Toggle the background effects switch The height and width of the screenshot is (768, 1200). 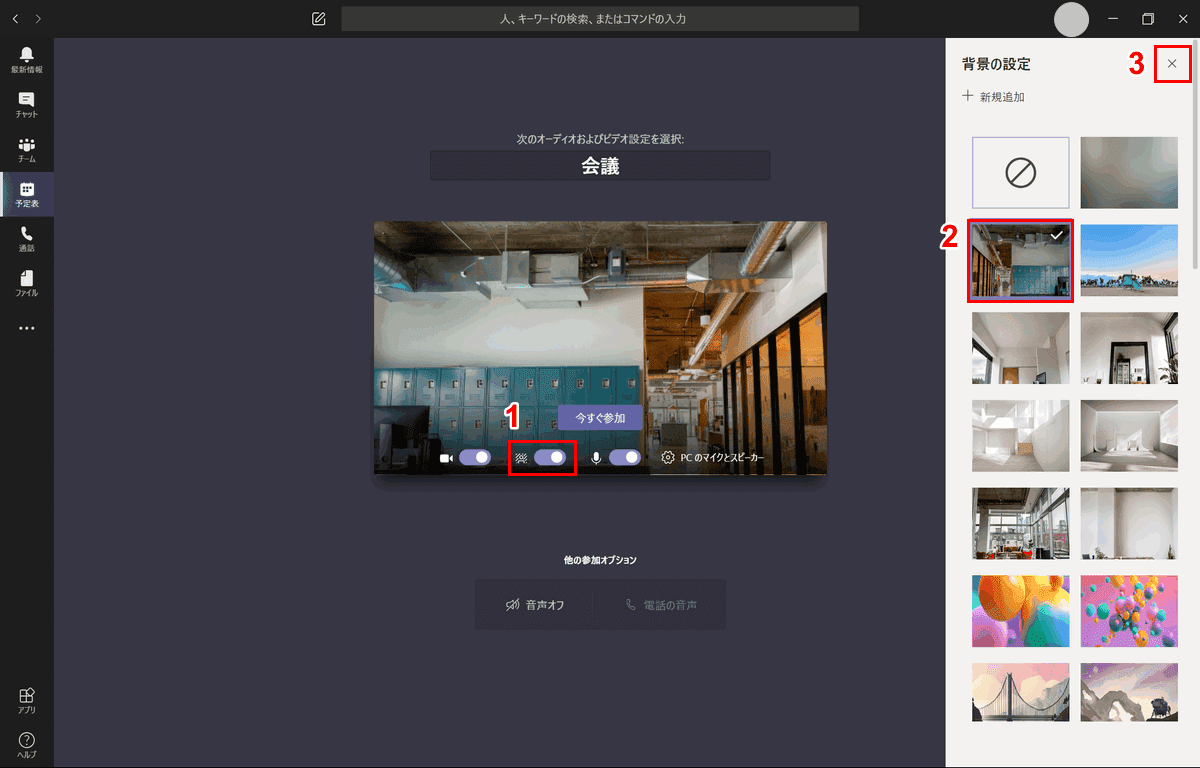click(550, 458)
